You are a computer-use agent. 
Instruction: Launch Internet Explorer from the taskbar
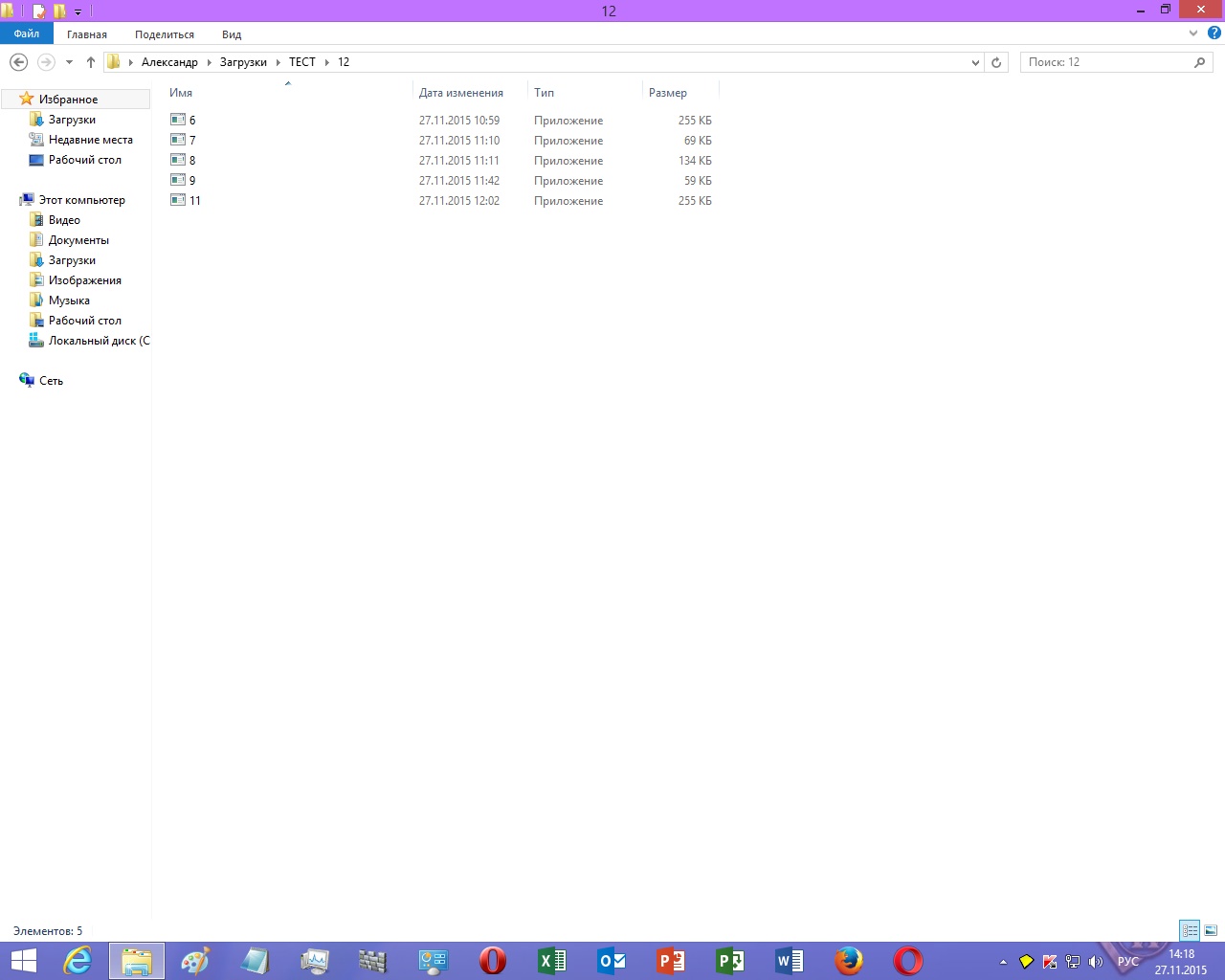(77, 960)
